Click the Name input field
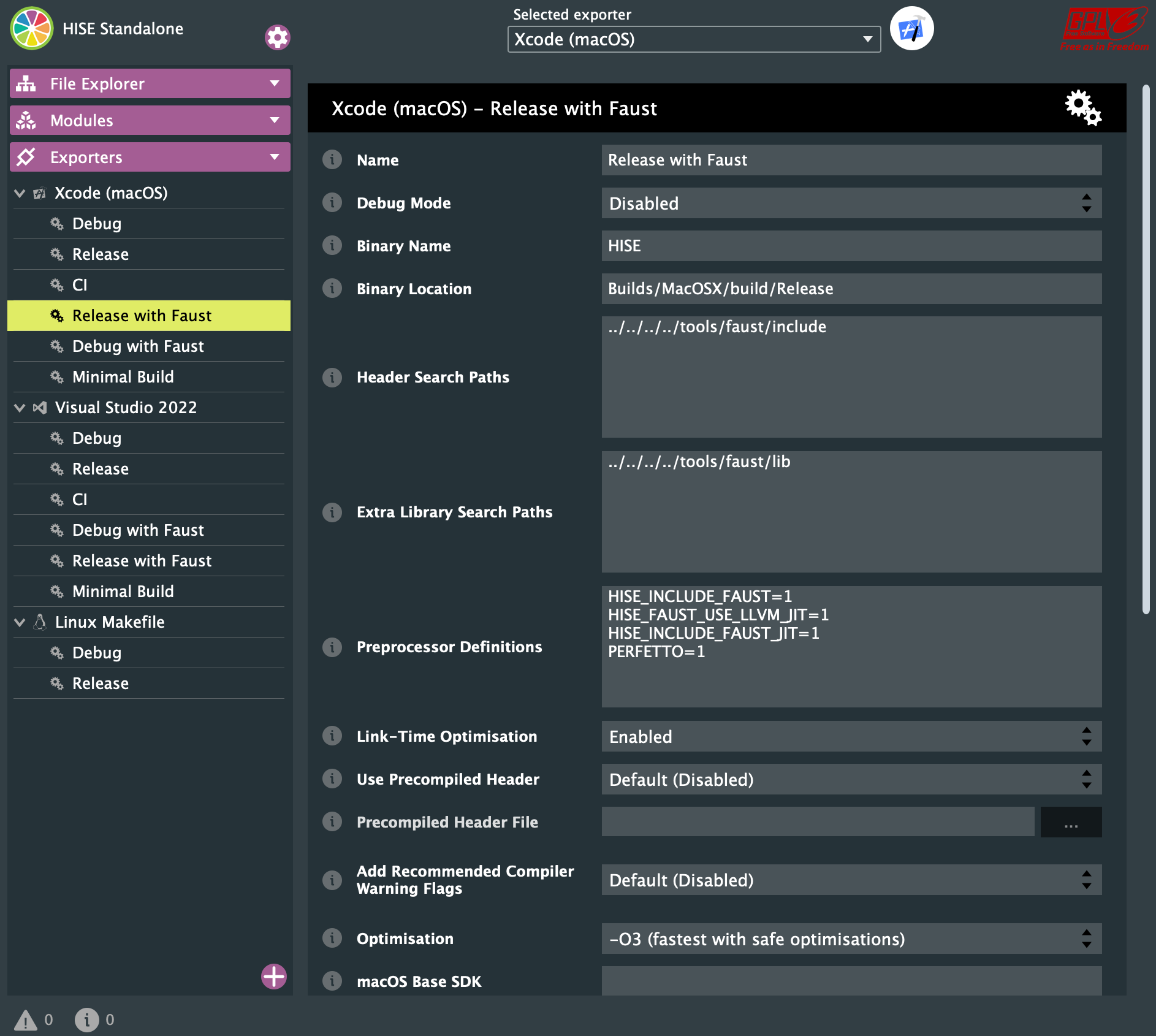The height and width of the screenshot is (1036, 1156). click(x=851, y=160)
